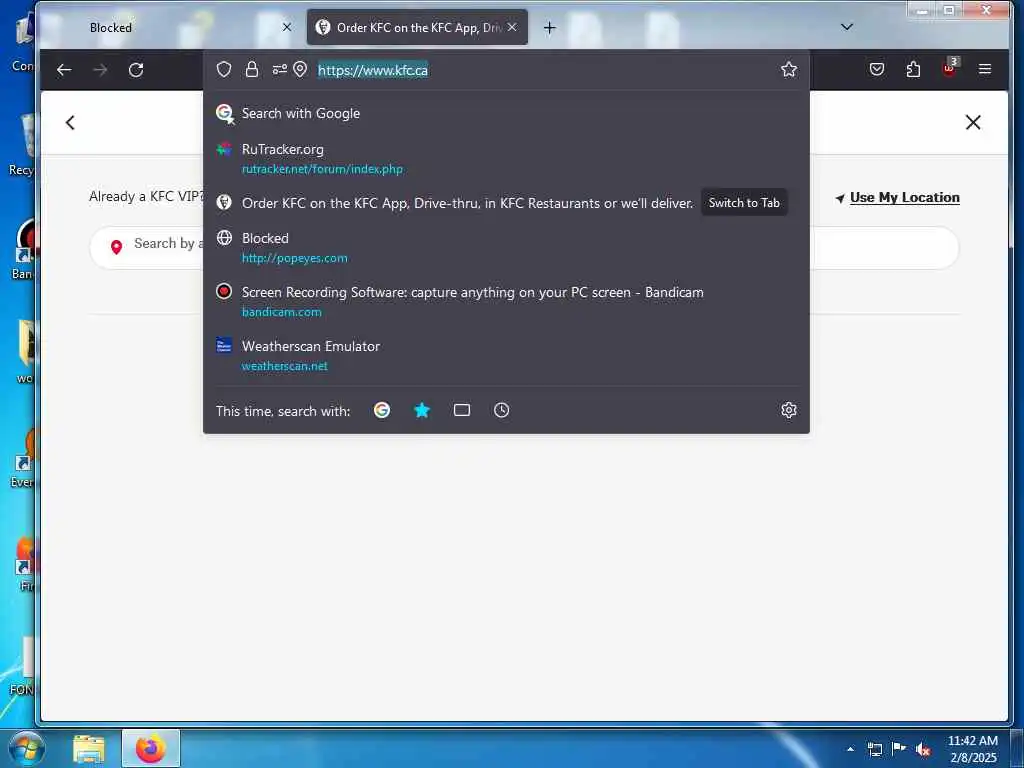Click Switch to Tab button
This screenshot has width=1024, height=768.
(744, 202)
